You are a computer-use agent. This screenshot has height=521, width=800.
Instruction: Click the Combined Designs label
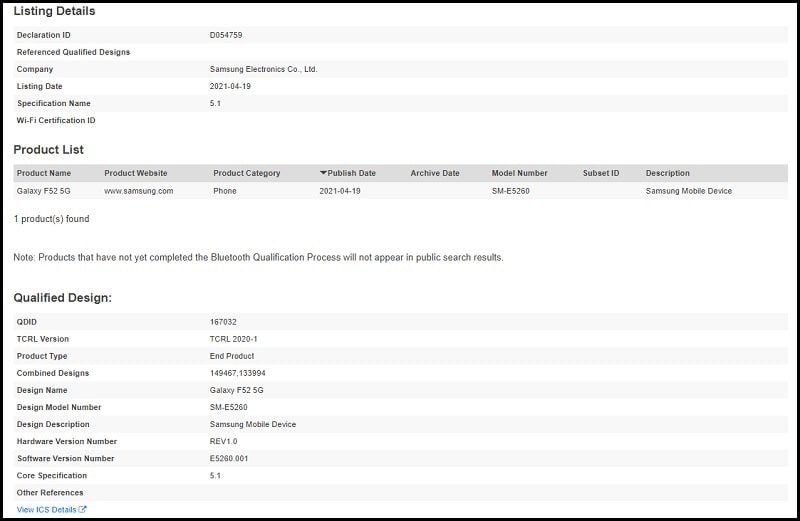[53, 373]
